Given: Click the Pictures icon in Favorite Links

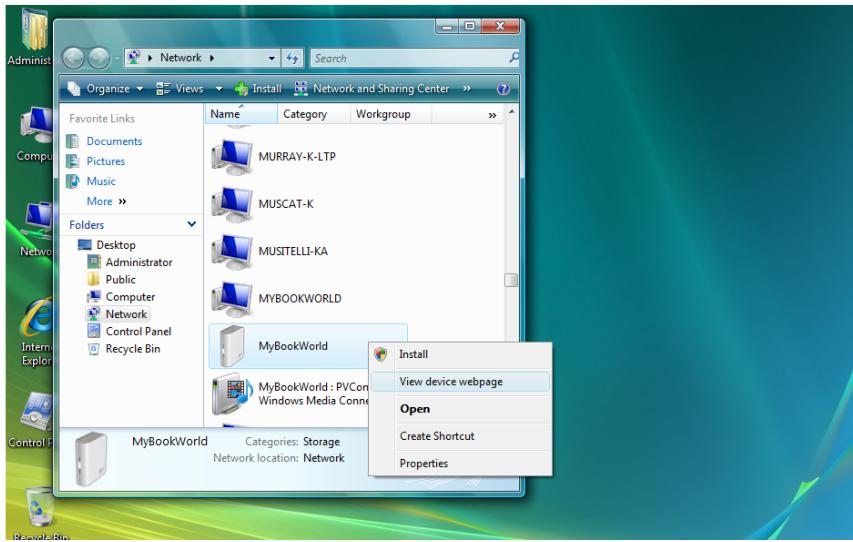Looking at the screenshot, I should pos(72,162).
